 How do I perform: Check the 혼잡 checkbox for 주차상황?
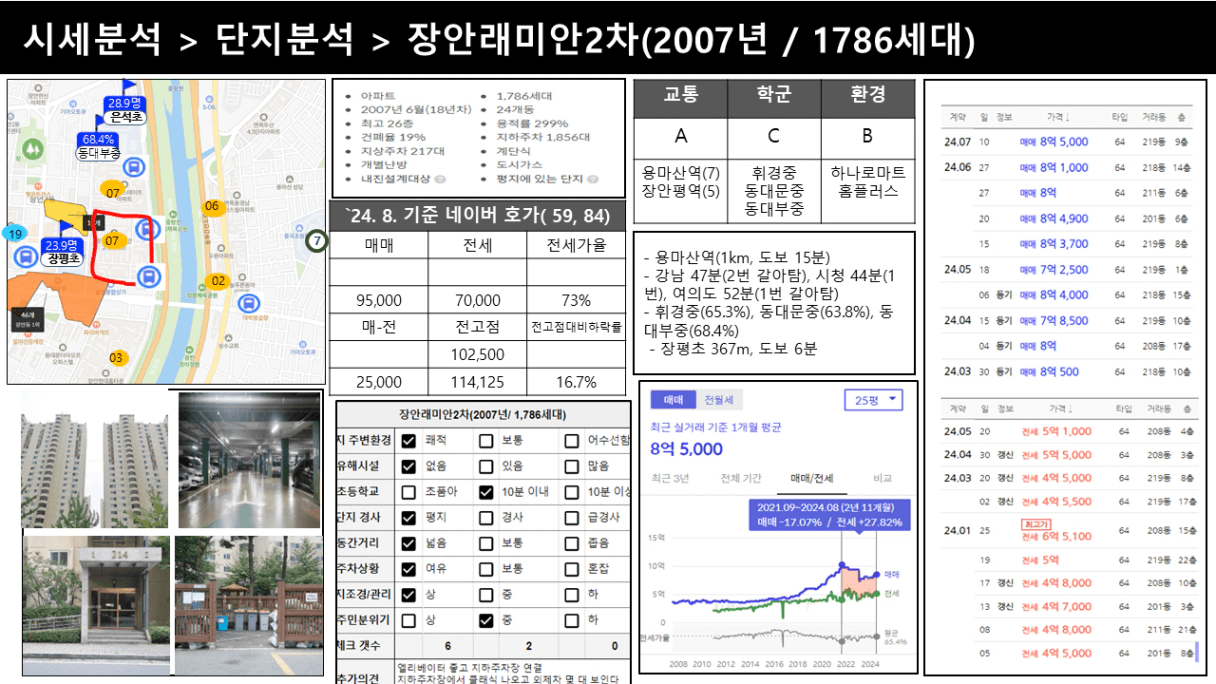point(571,569)
